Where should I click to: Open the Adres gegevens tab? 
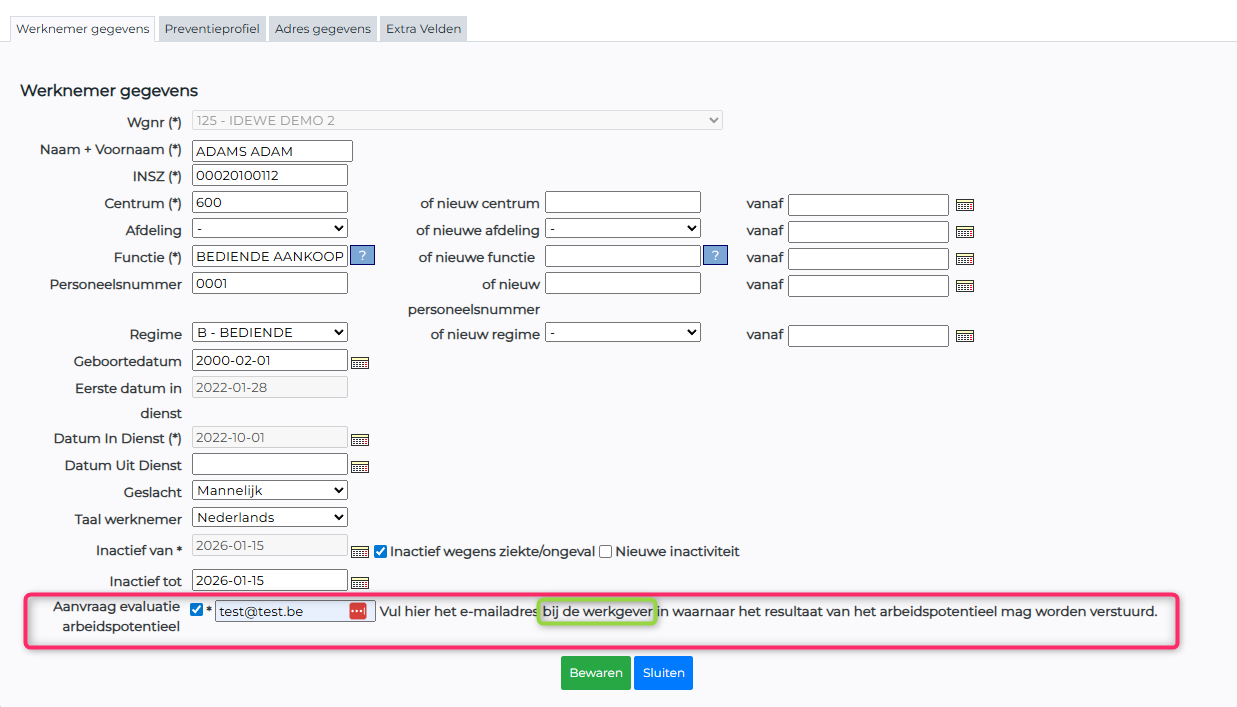point(322,29)
